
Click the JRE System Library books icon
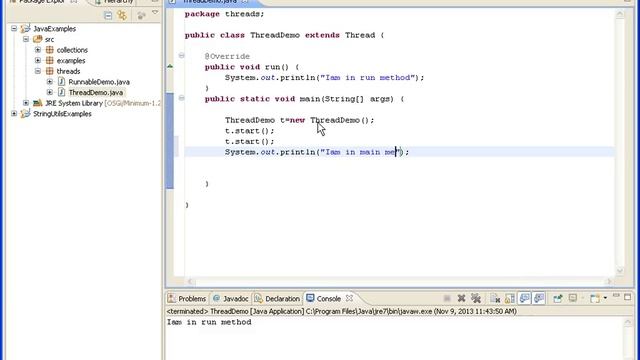38,103
